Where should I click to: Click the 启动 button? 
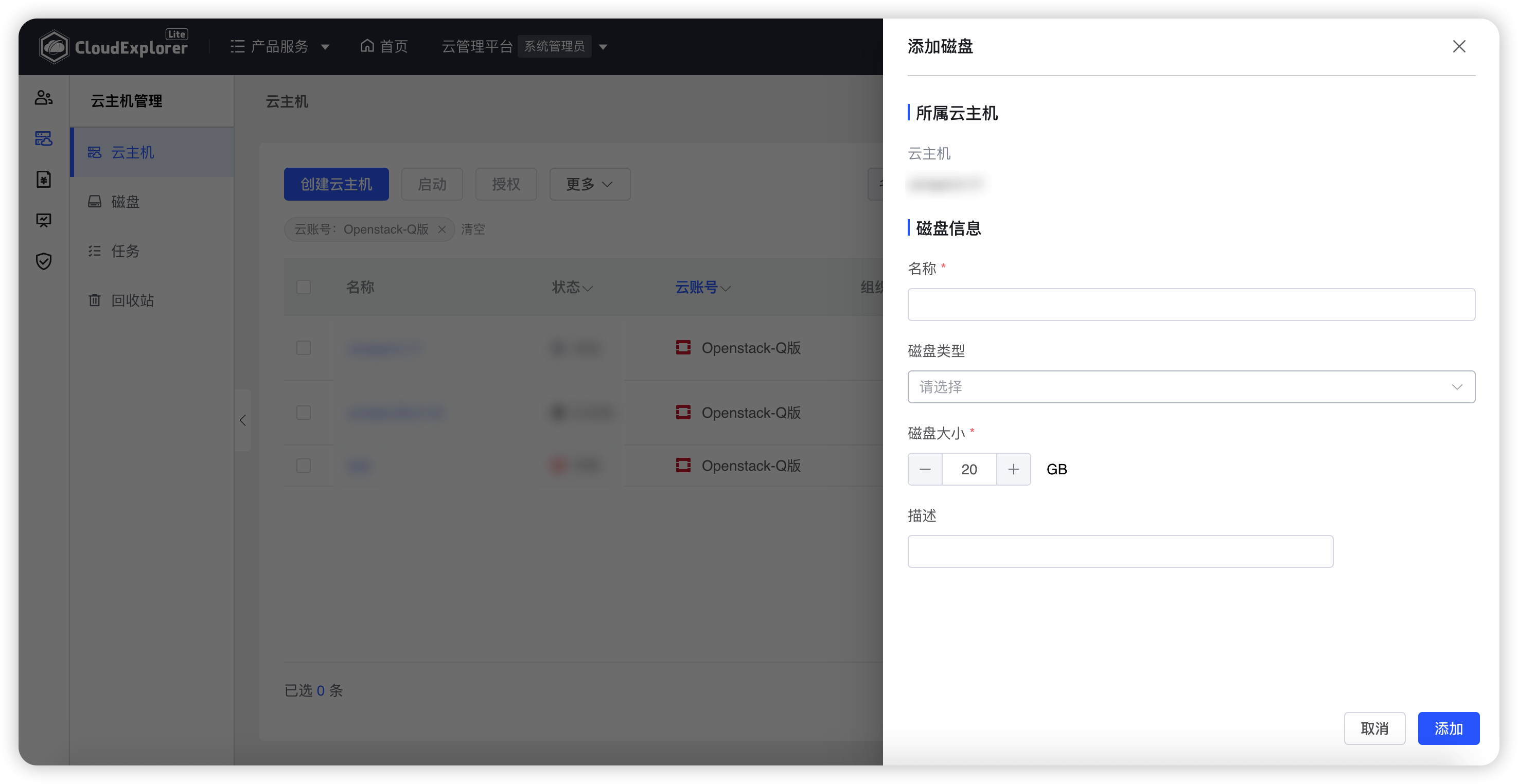432,184
